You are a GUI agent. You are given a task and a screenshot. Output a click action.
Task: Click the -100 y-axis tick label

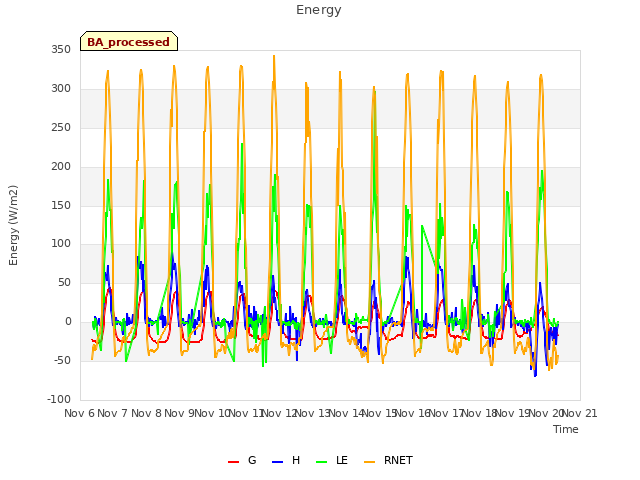coord(59,399)
